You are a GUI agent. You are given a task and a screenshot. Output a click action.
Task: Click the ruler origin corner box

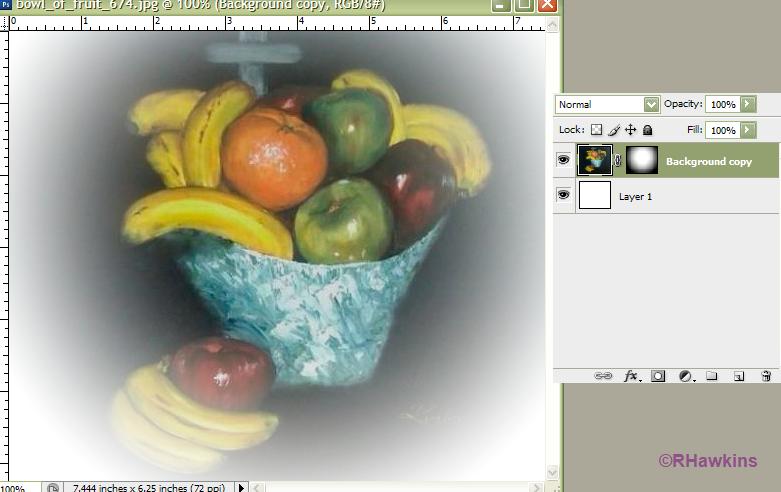4,23
